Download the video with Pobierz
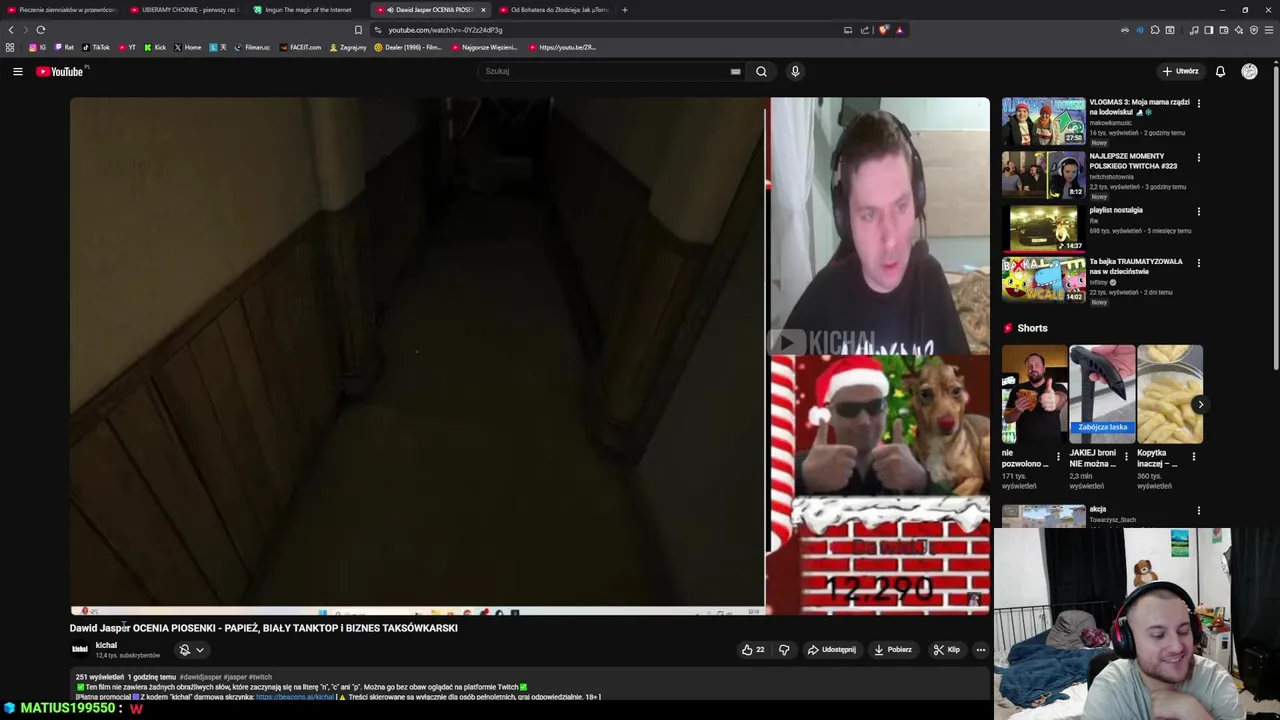 click(893, 650)
